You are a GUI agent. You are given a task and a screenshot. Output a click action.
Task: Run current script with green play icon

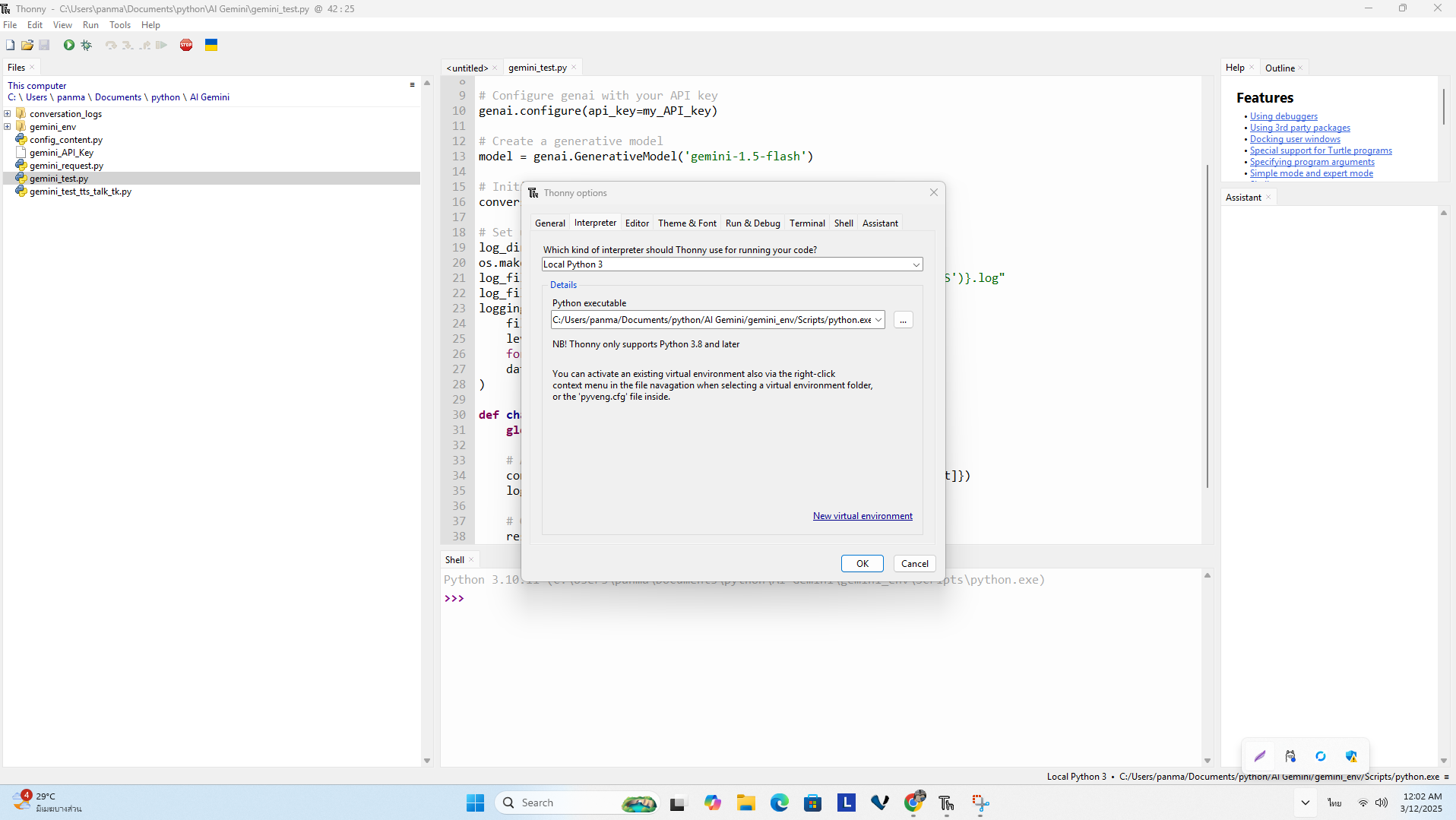coord(69,46)
